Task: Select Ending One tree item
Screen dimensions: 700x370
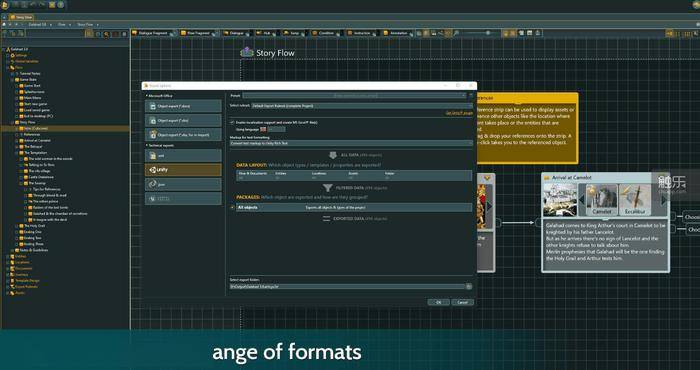Action: (33, 232)
